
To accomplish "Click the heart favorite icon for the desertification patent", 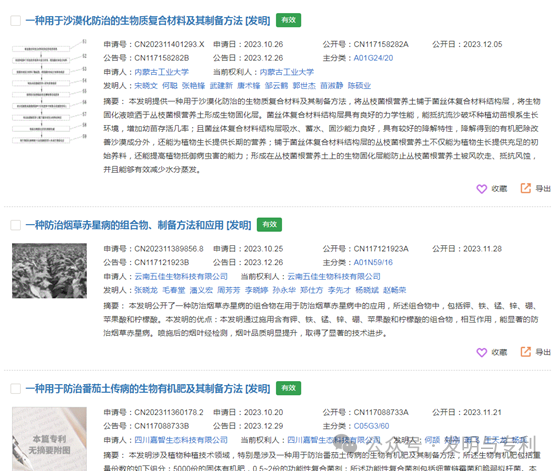I will coord(481,189).
